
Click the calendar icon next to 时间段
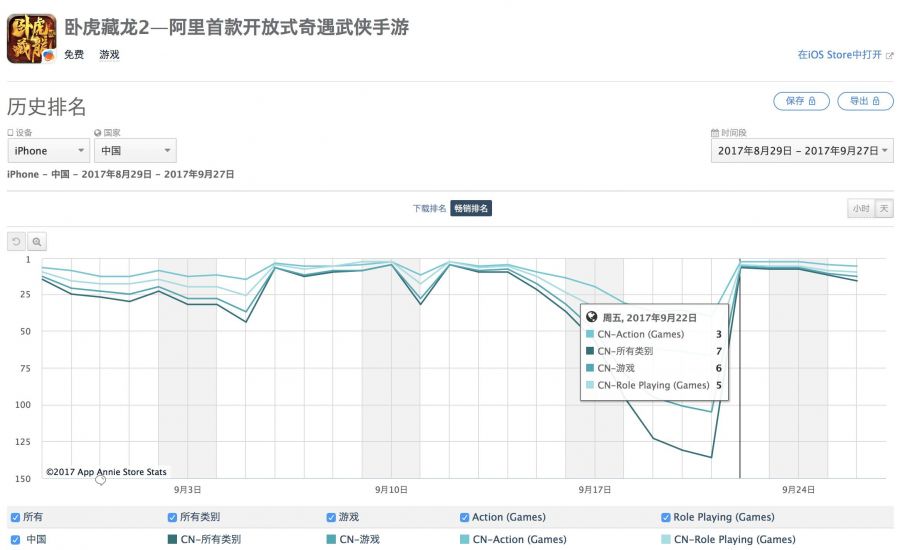[715, 133]
